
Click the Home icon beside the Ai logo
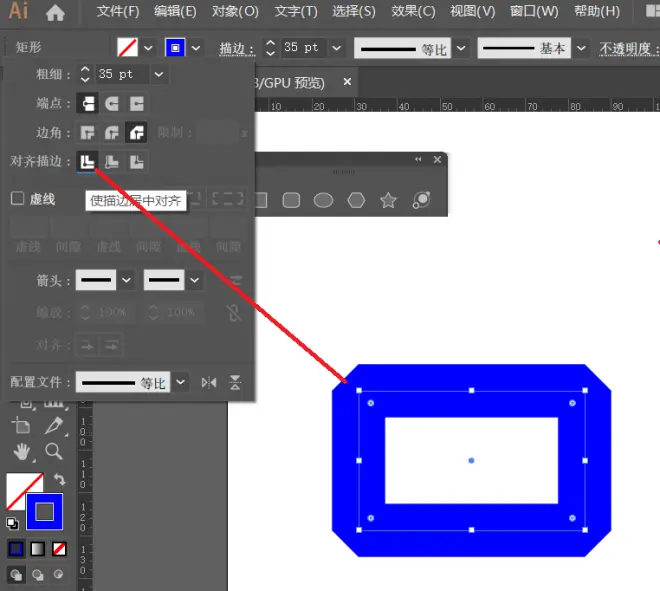(x=55, y=13)
